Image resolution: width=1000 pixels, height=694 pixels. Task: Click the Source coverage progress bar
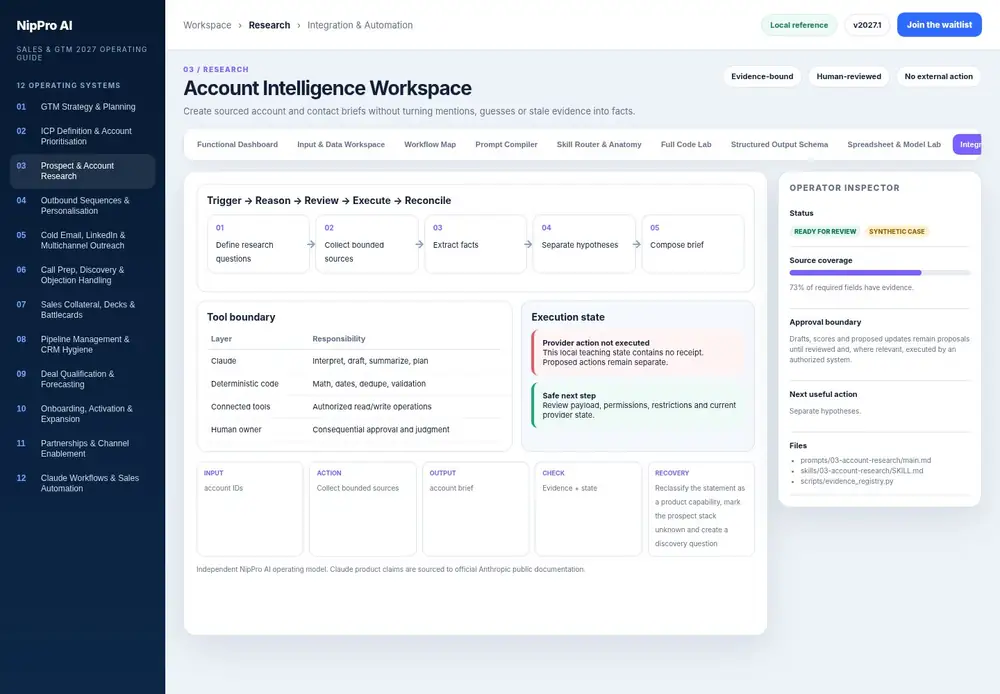879,272
